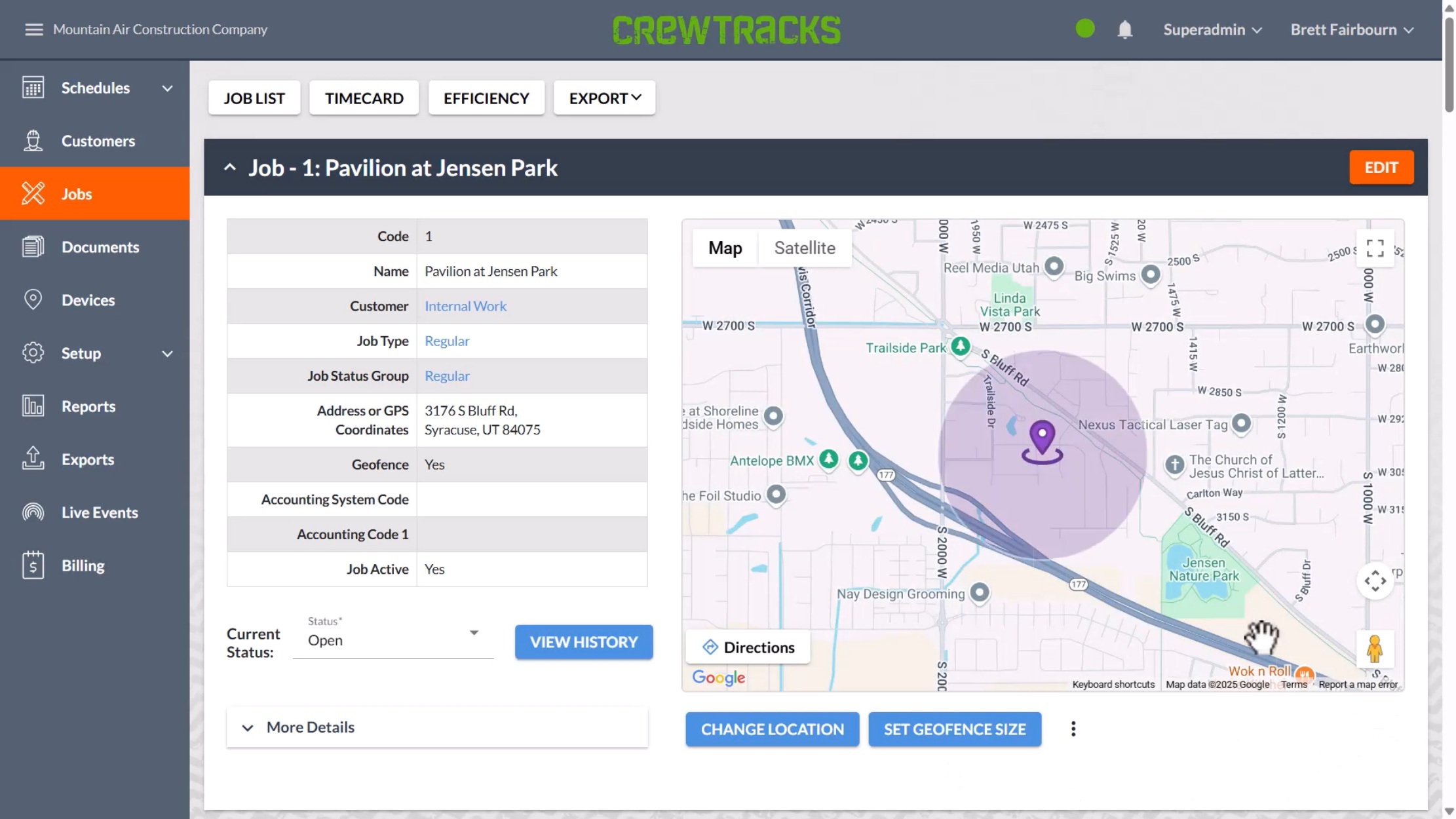Screen dimensions: 1456x819
Task: Click the Jobs tools icon
Action: pos(33,194)
